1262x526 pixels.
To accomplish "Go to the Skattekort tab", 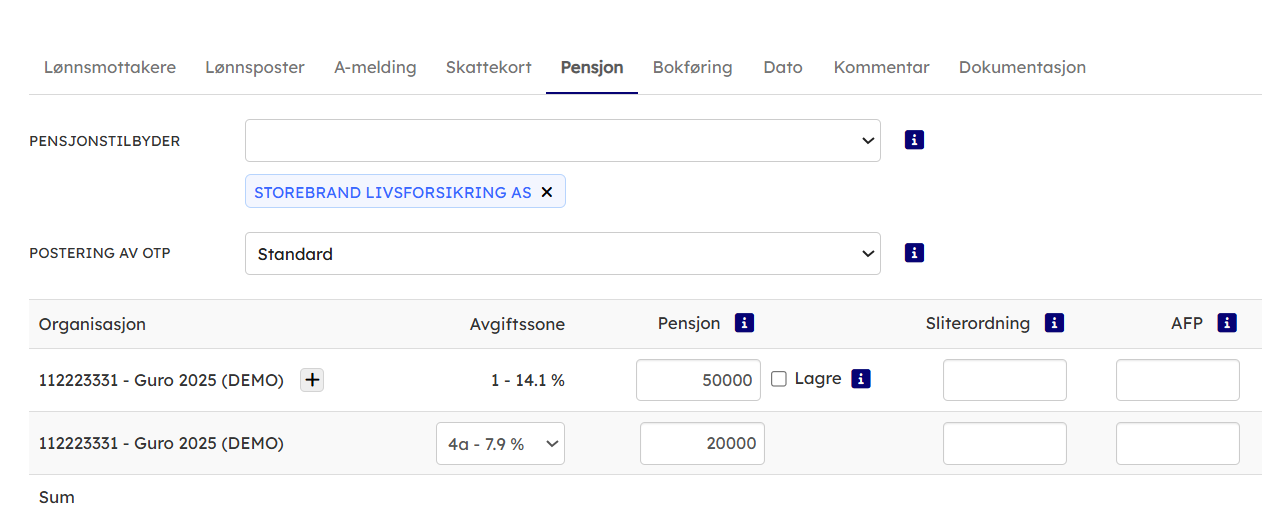I will pos(488,68).
